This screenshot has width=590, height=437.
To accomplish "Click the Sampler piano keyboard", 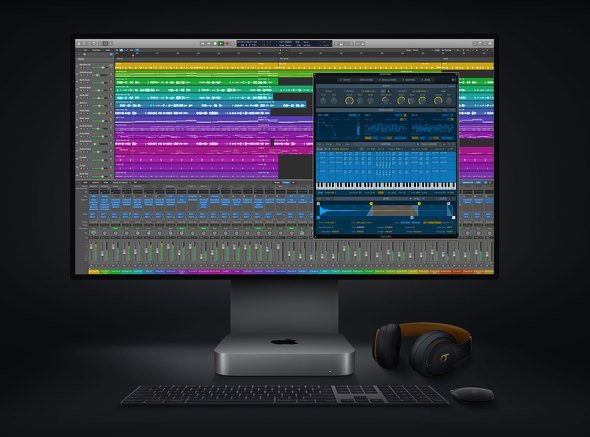I will [x=386, y=186].
